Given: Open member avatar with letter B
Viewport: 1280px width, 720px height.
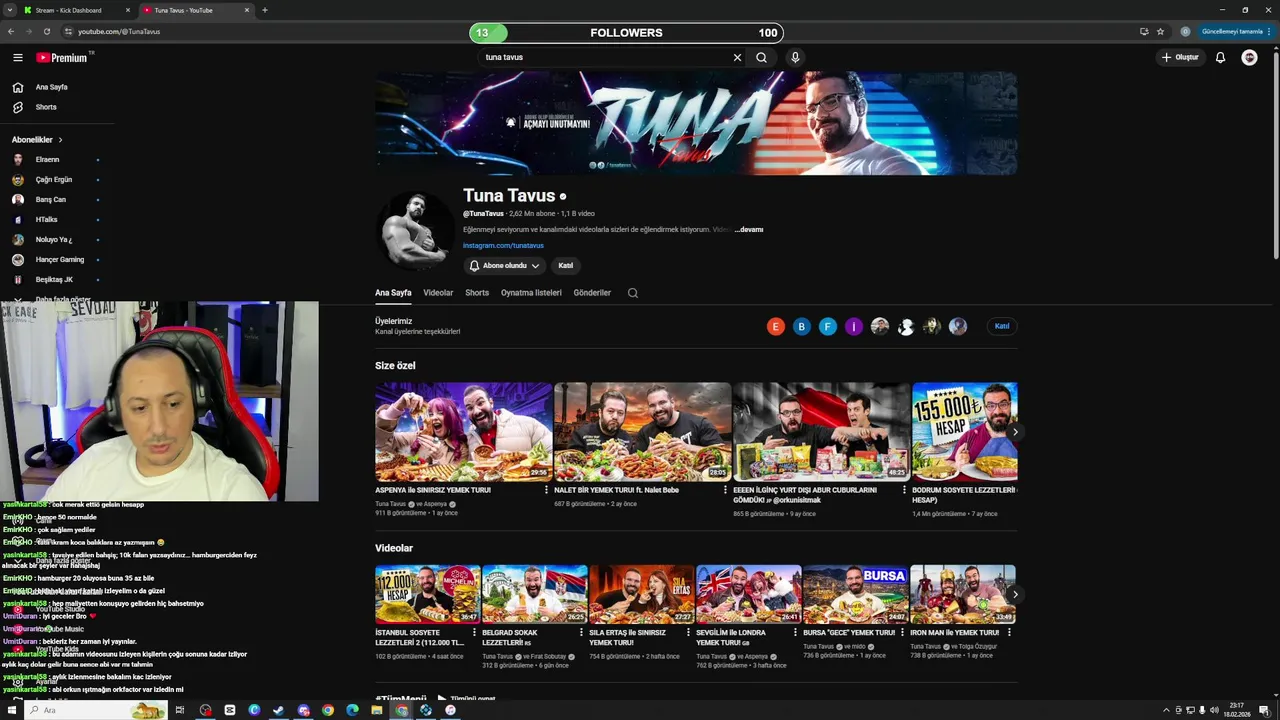Looking at the screenshot, I should click(x=801, y=326).
